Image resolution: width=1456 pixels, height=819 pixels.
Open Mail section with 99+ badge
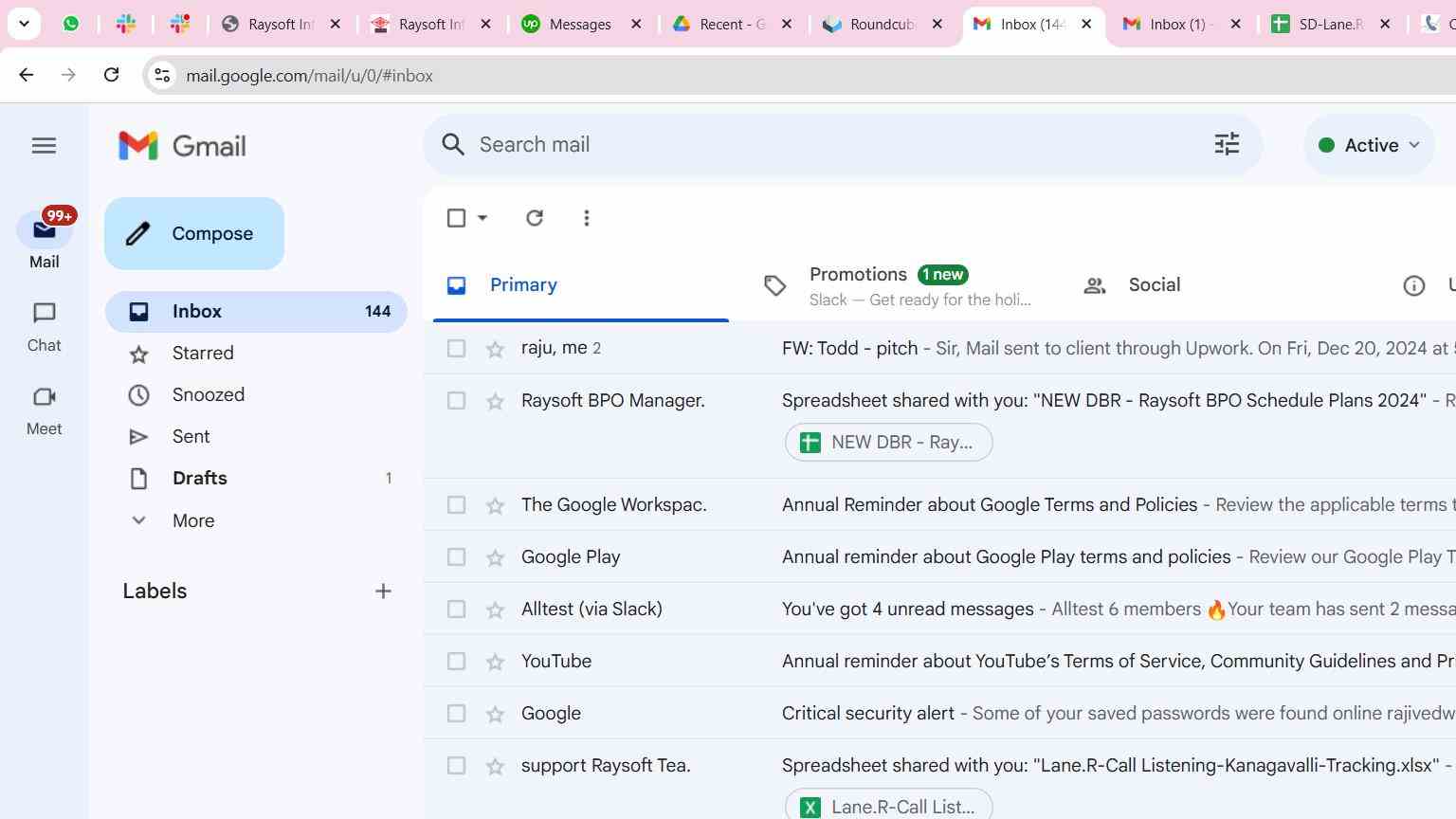45,239
